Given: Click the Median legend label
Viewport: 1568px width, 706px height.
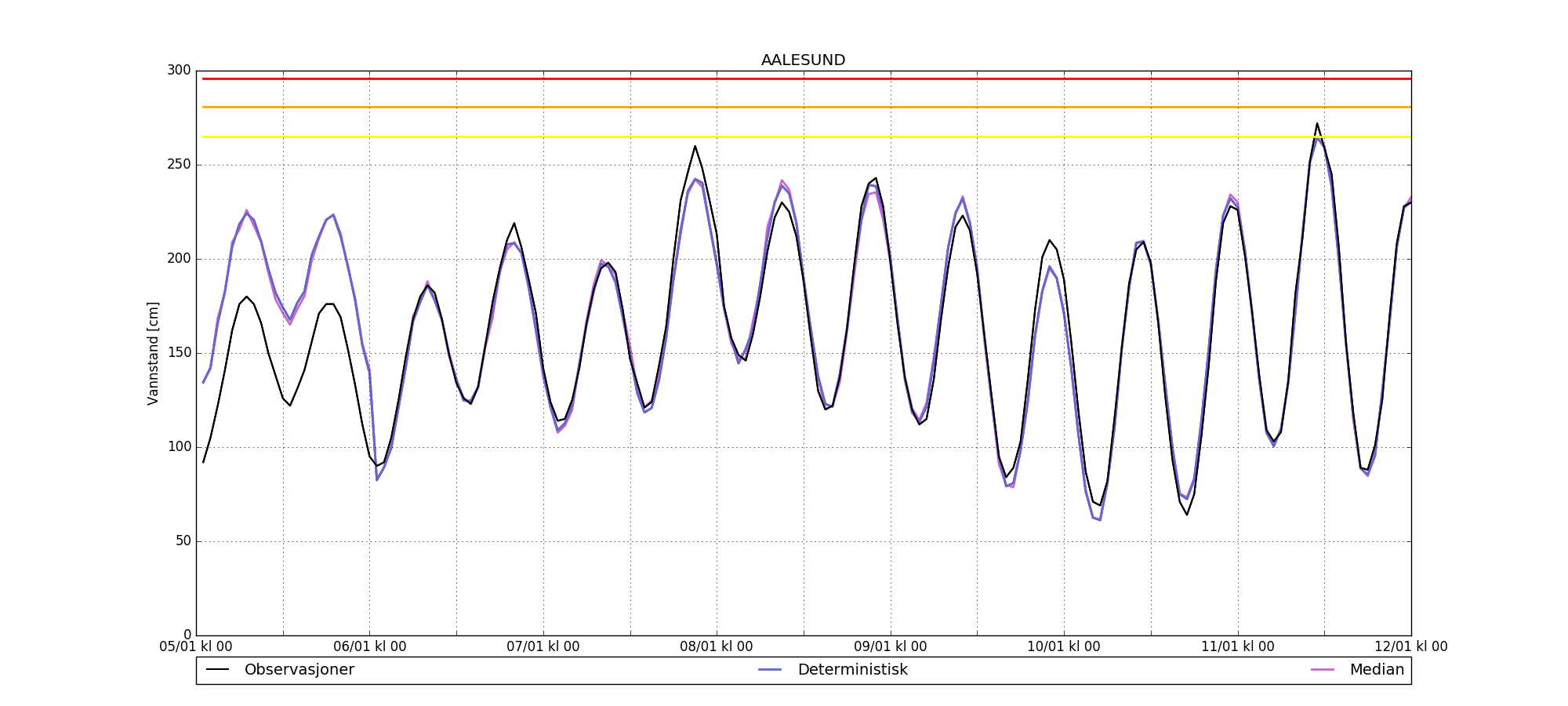Looking at the screenshot, I should (1376, 670).
